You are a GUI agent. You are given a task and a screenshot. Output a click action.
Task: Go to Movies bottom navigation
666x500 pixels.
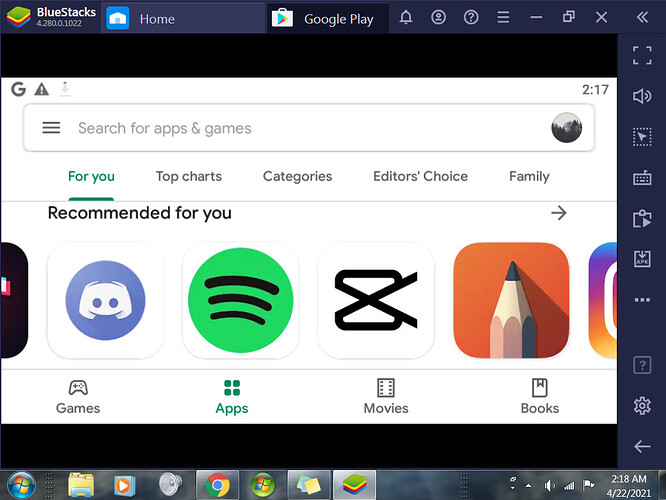(386, 397)
